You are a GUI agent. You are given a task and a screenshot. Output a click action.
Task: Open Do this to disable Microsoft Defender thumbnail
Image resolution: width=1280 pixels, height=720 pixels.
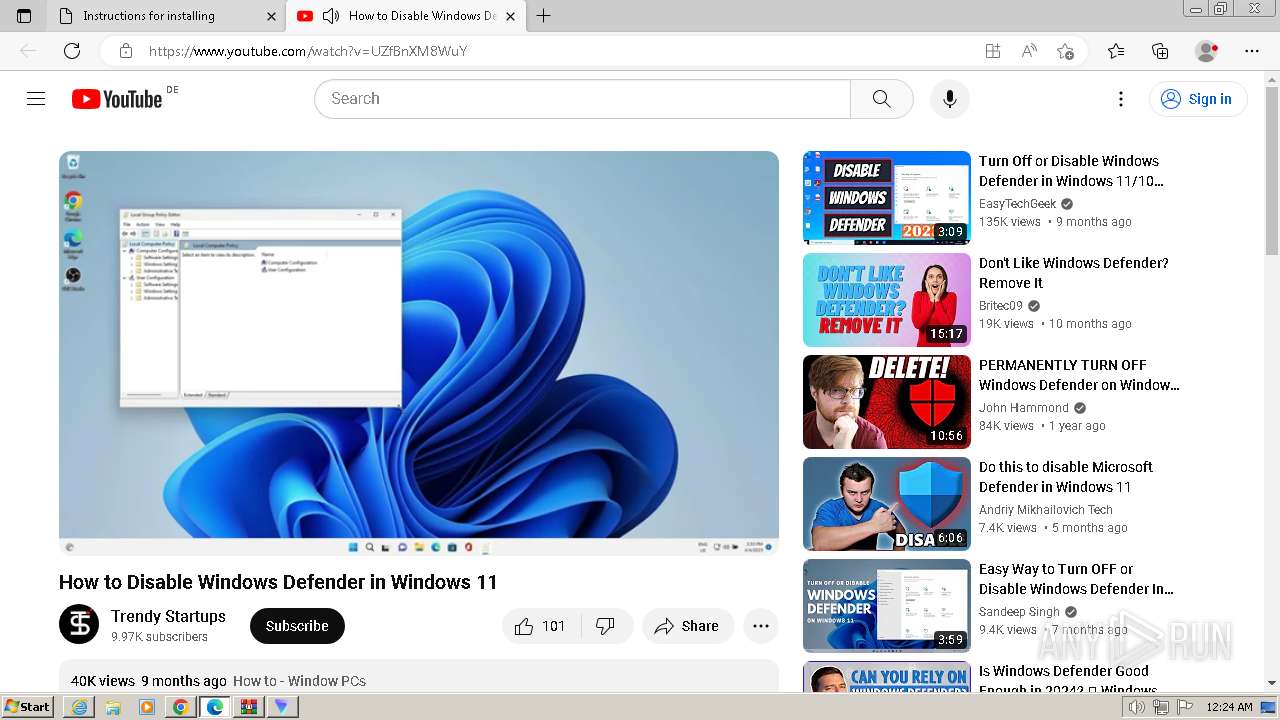coord(887,504)
